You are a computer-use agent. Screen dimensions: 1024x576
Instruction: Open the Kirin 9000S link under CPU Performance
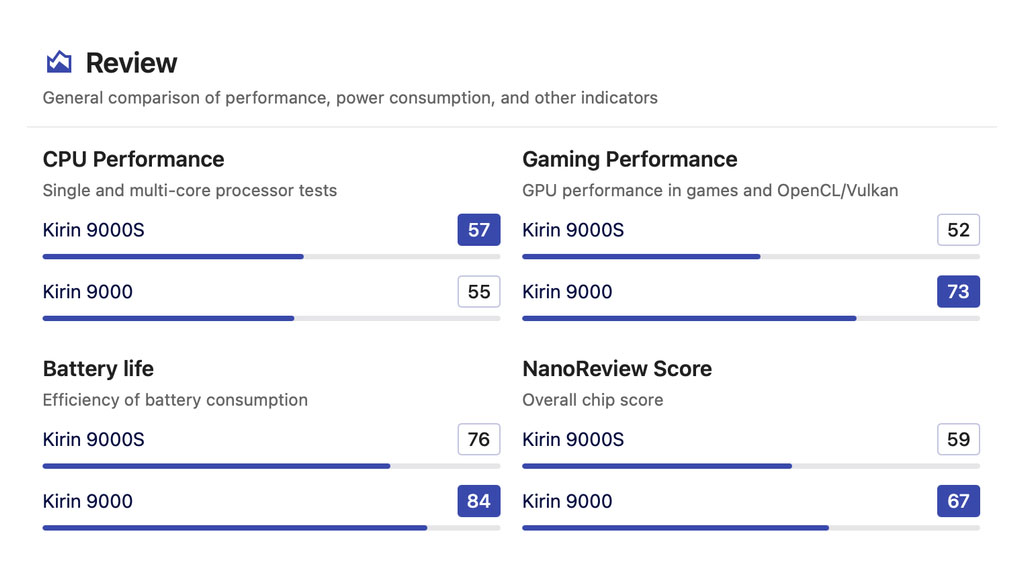click(93, 230)
